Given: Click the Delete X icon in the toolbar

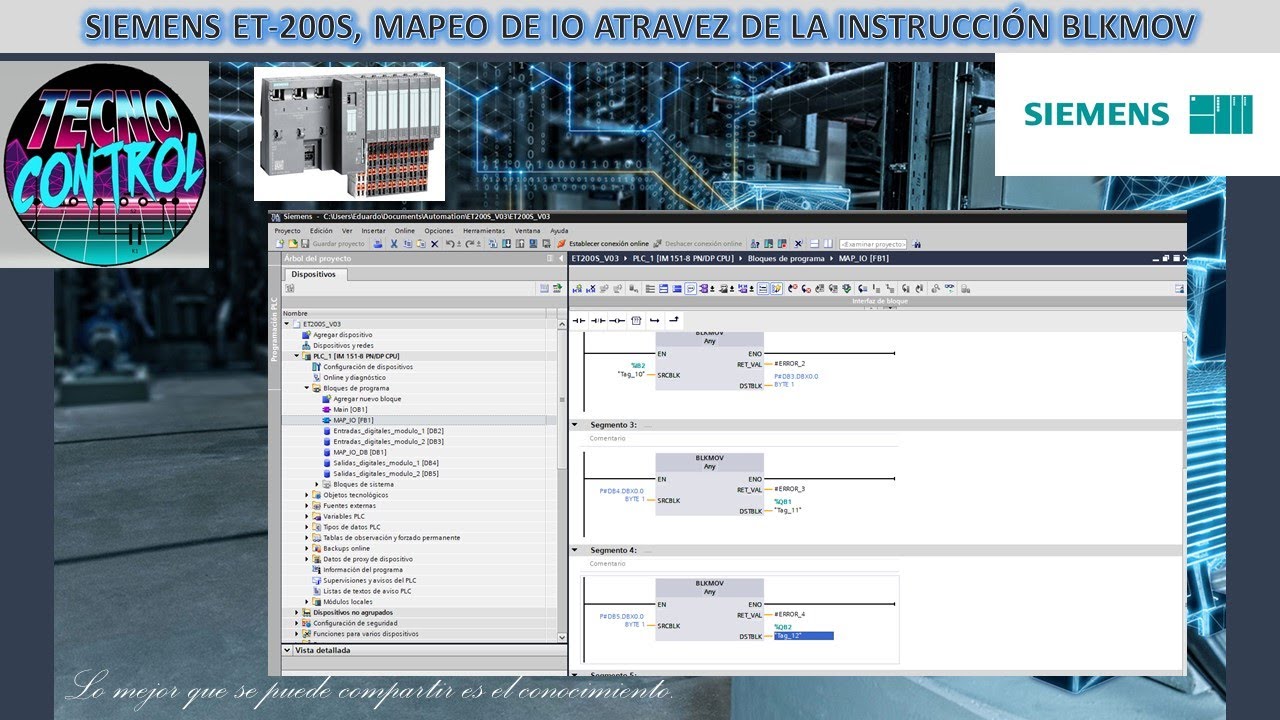Looking at the screenshot, I should pos(434,243).
